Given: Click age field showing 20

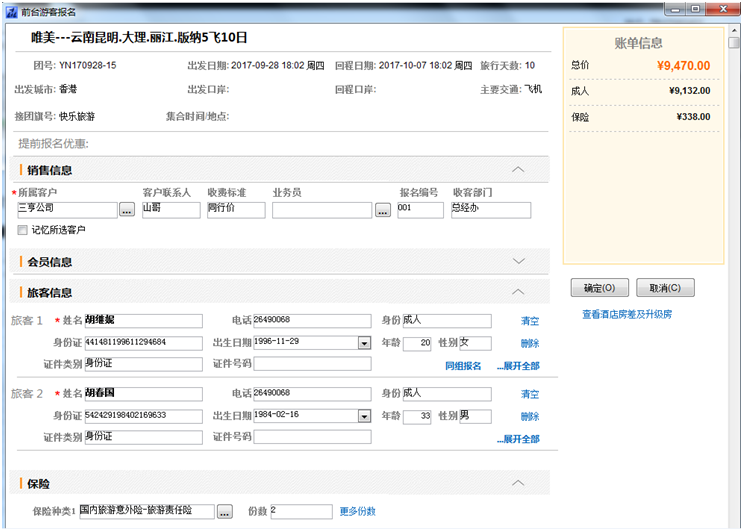Looking at the screenshot, I should click(x=417, y=343).
